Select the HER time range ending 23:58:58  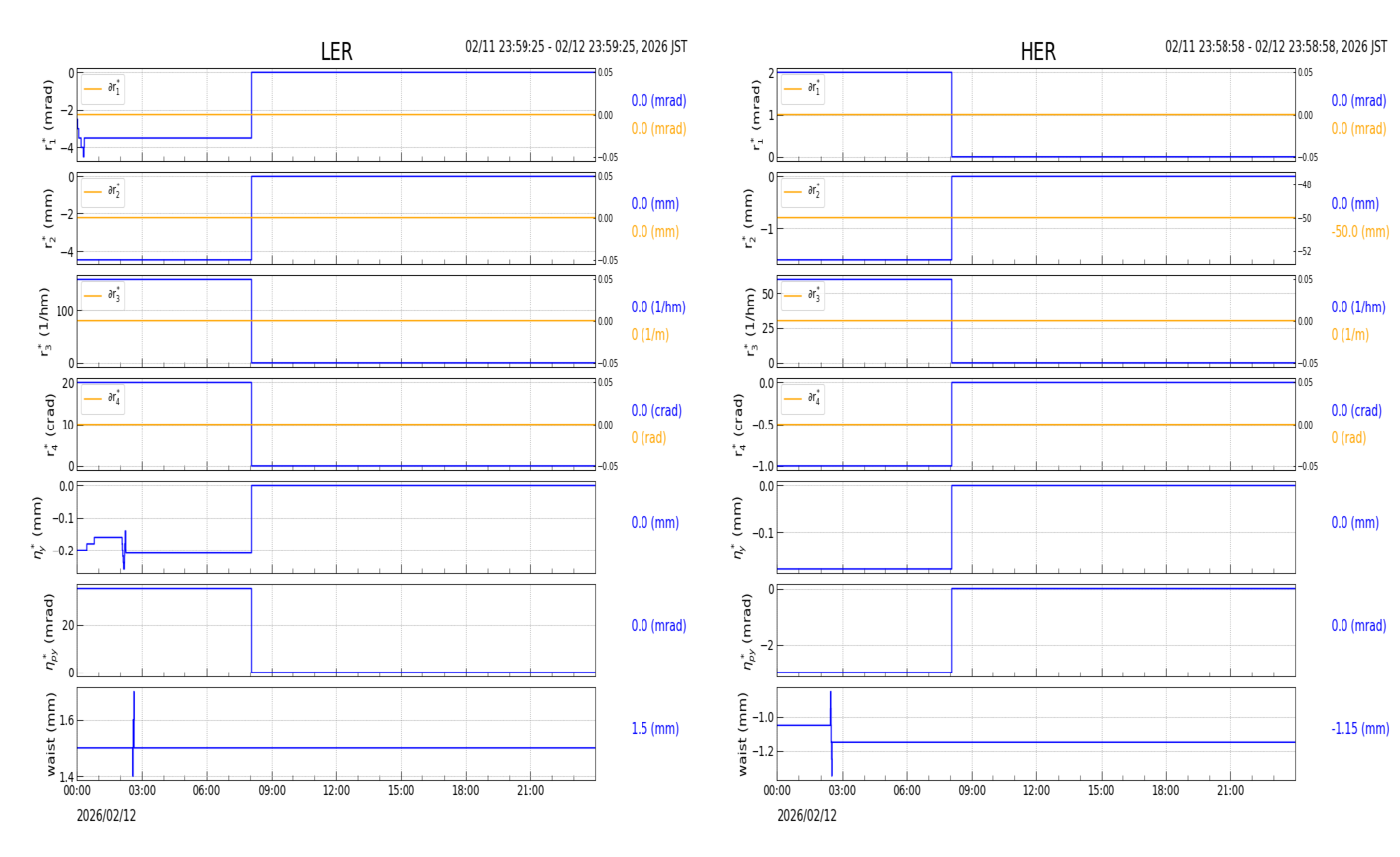click(x=1276, y=47)
